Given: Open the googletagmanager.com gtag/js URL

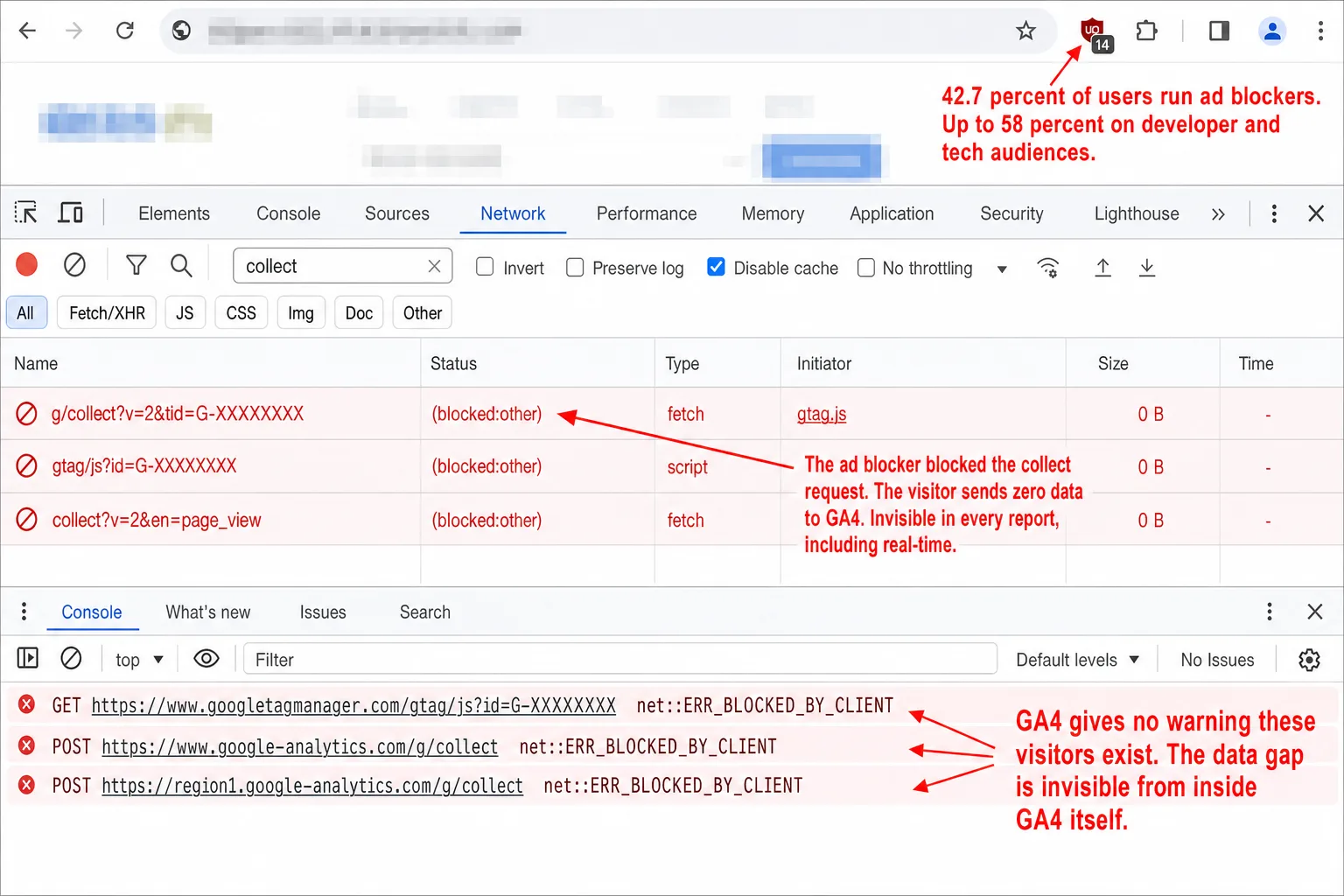Looking at the screenshot, I should point(353,705).
